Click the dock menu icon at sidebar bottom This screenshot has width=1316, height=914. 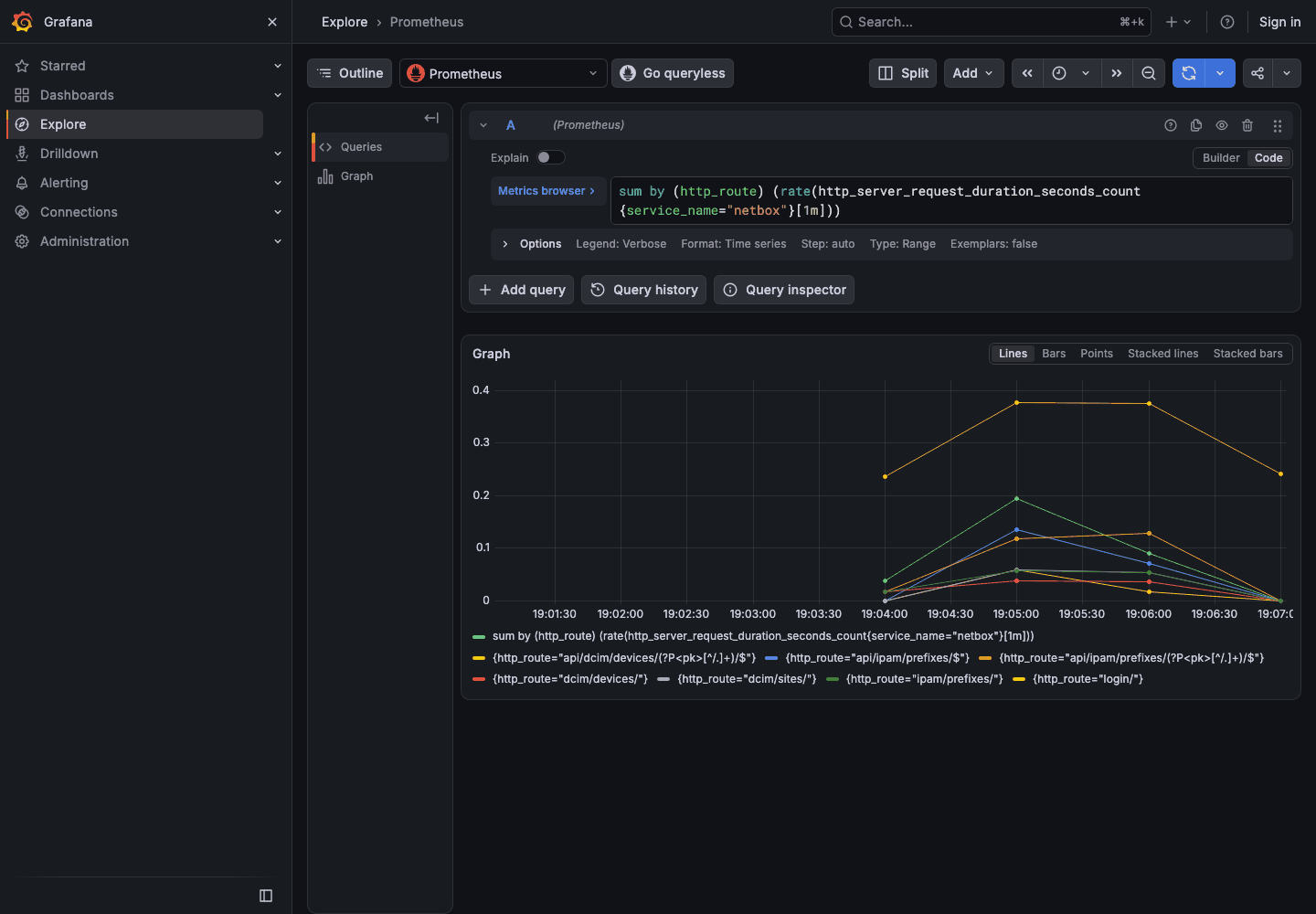pyautogui.click(x=266, y=896)
